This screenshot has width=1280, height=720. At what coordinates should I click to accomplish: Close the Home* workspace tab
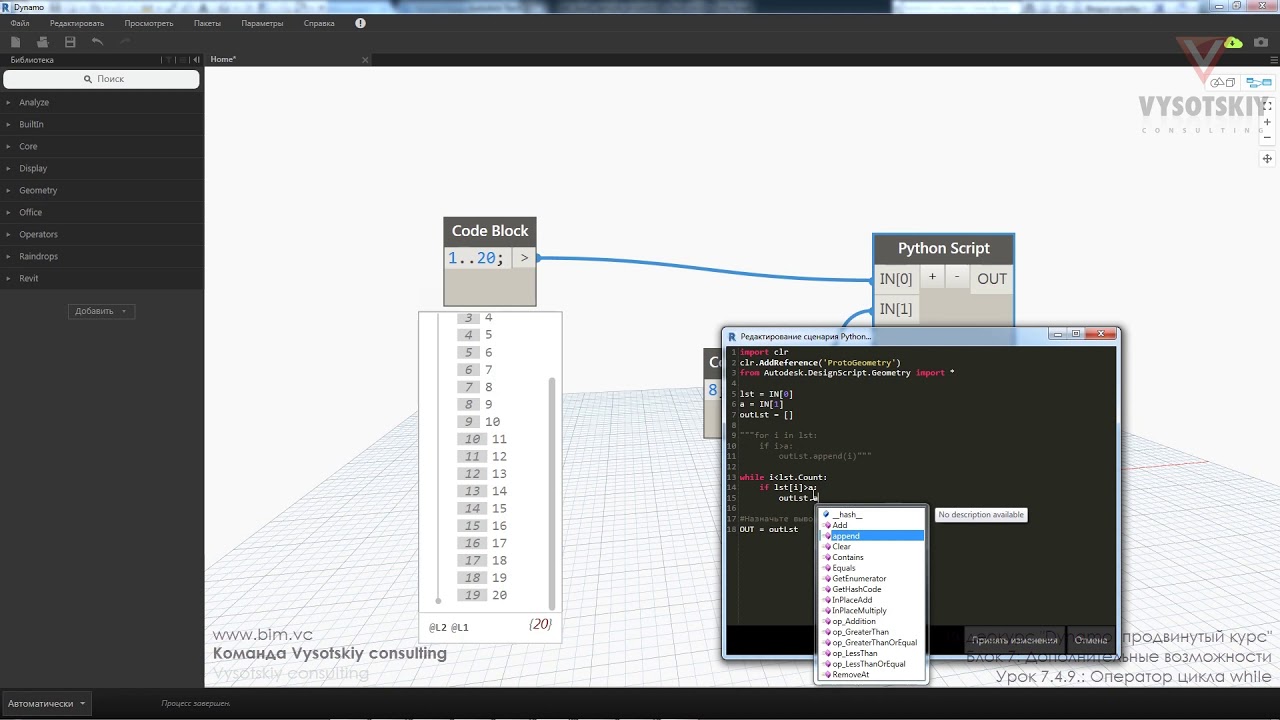[x=365, y=60]
